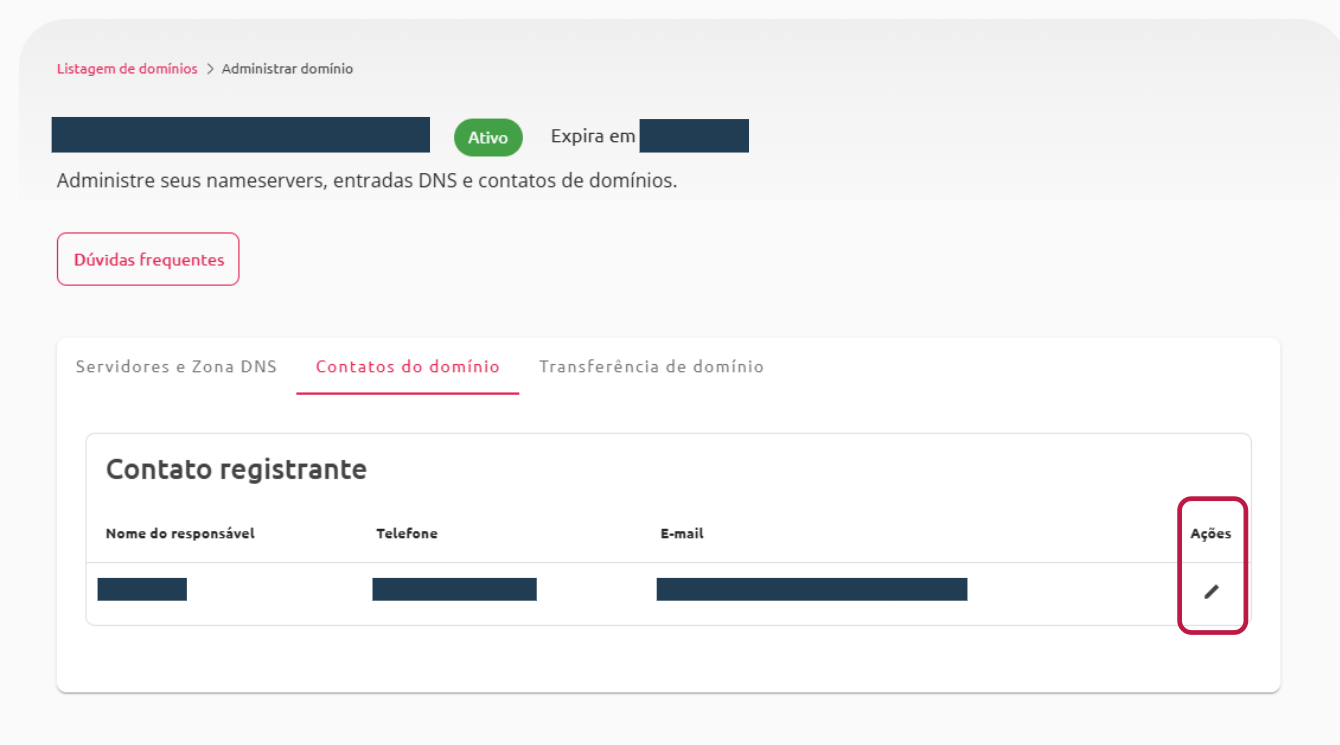The width and height of the screenshot is (1340, 745).
Task: Select the Contatos do domínio tab
Action: (407, 366)
